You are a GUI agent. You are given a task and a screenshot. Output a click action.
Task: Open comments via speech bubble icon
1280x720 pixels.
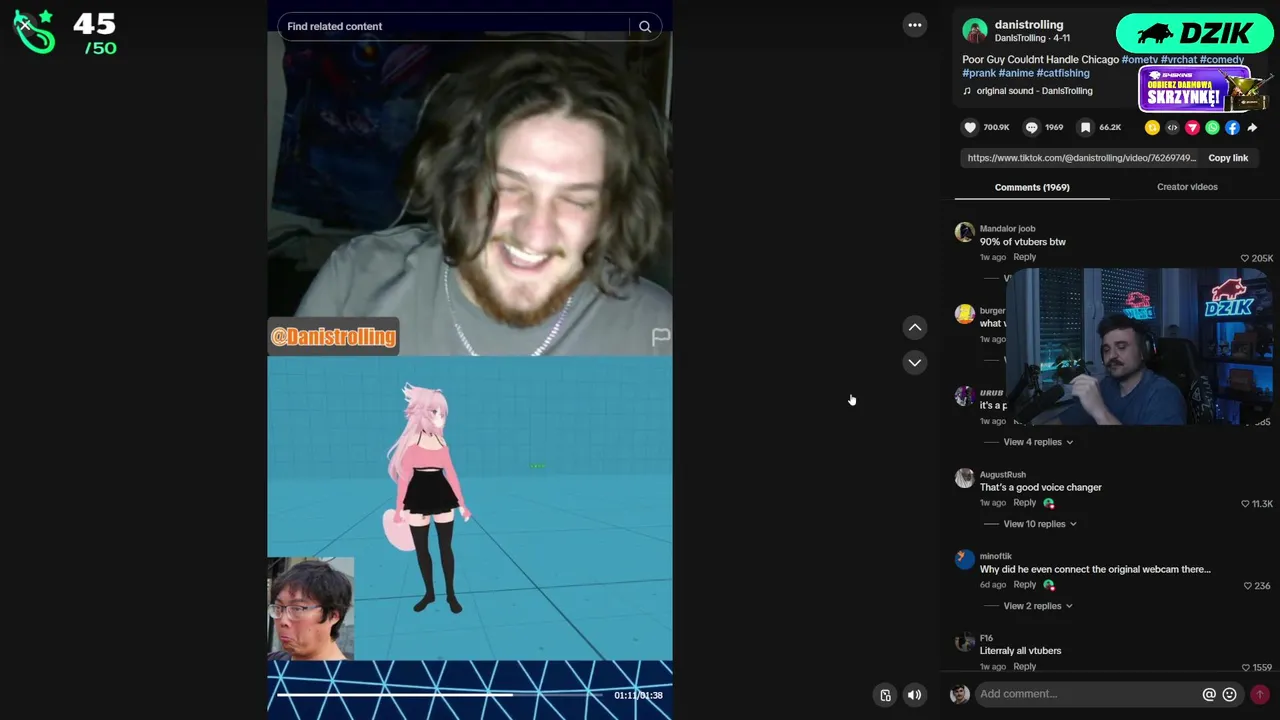pyautogui.click(x=1032, y=127)
